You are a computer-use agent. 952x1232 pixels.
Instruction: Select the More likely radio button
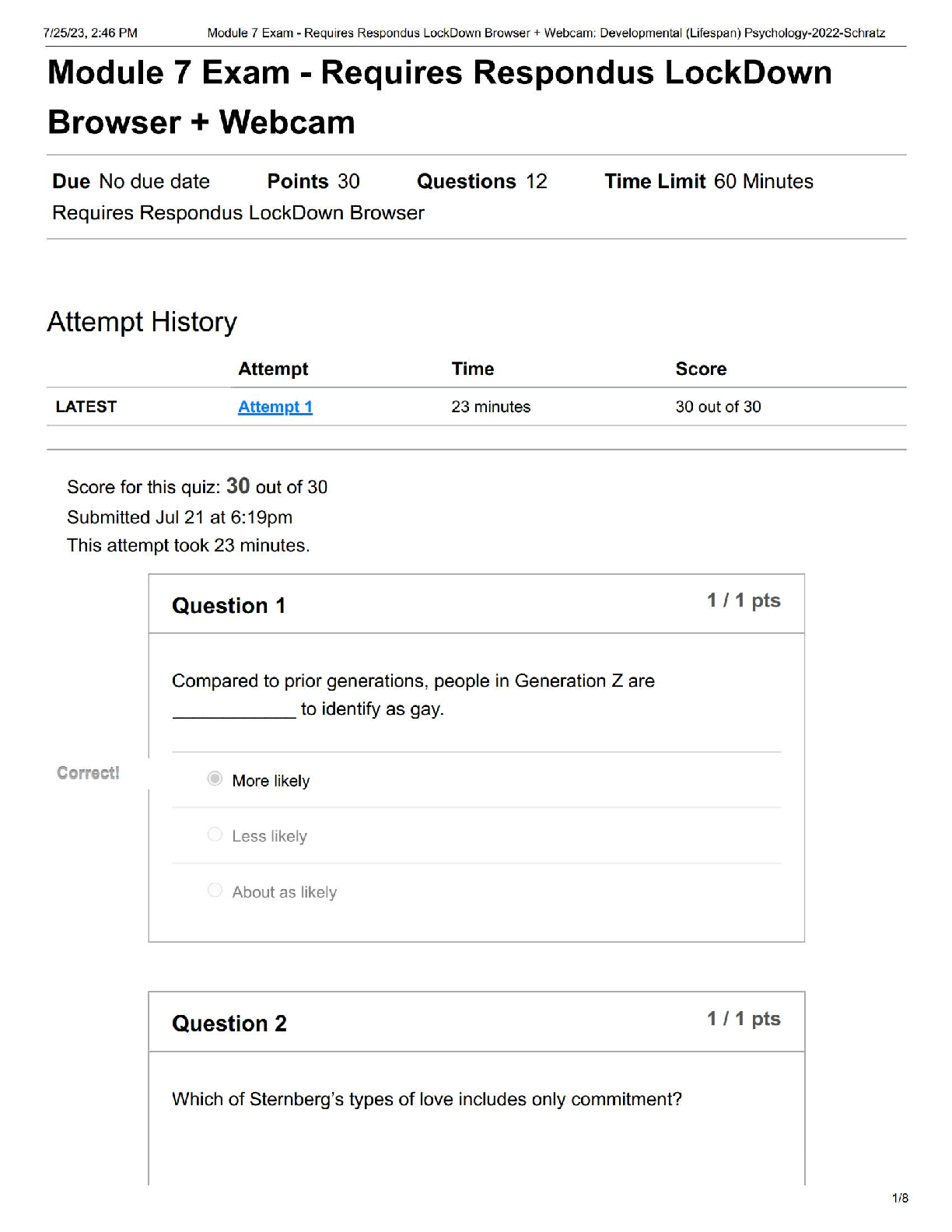215,779
